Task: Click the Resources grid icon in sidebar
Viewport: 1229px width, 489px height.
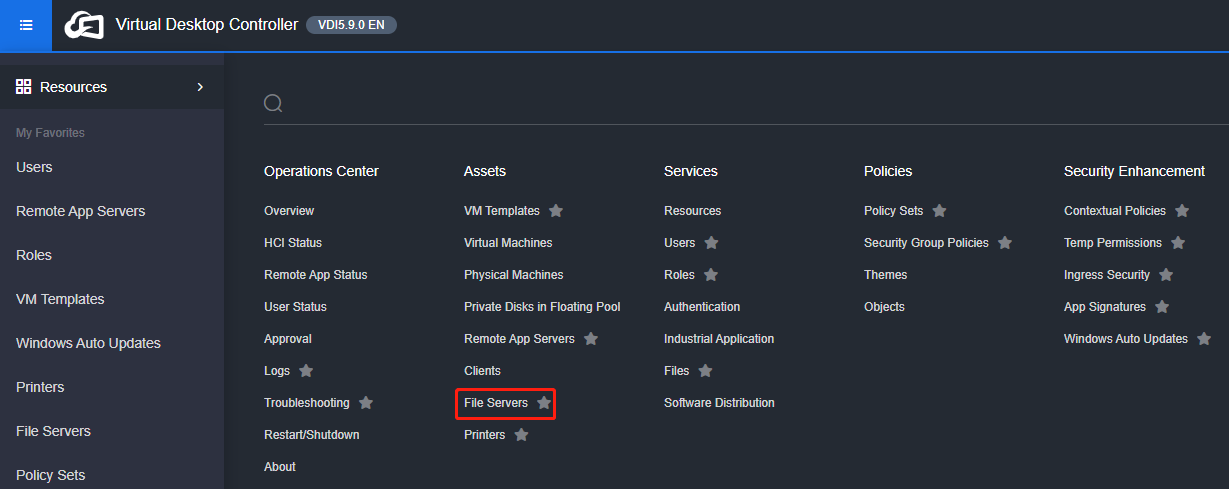Action: point(24,87)
